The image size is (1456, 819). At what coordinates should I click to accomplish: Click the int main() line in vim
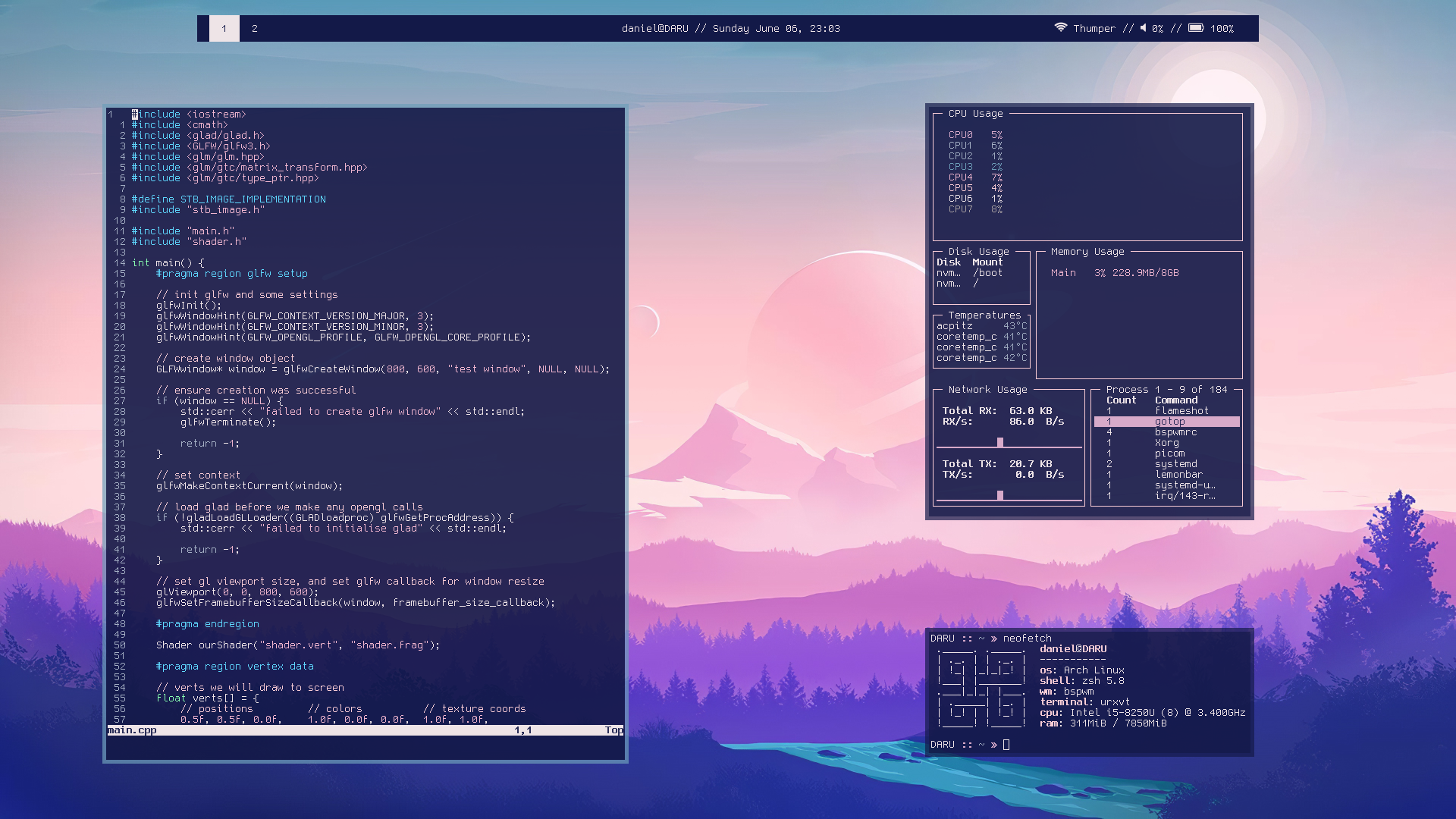point(168,263)
